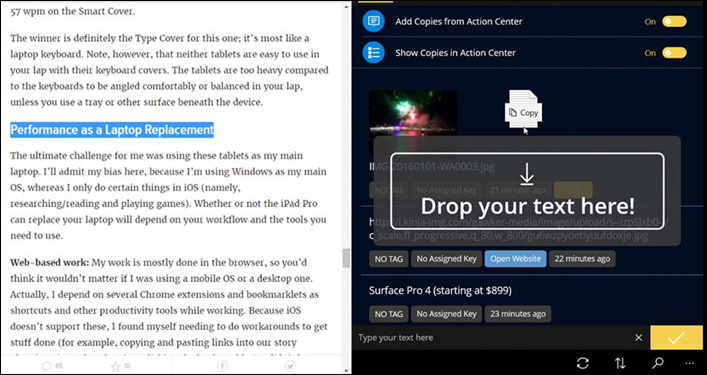Screen dimensions: 707x375
Task: Click the Facebook share icon below the article
Action: [222, 366]
